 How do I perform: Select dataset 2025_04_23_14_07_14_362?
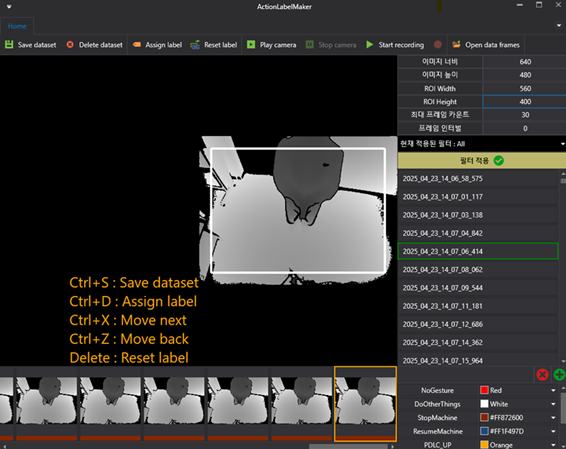pyautogui.click(x=478, y=342)
